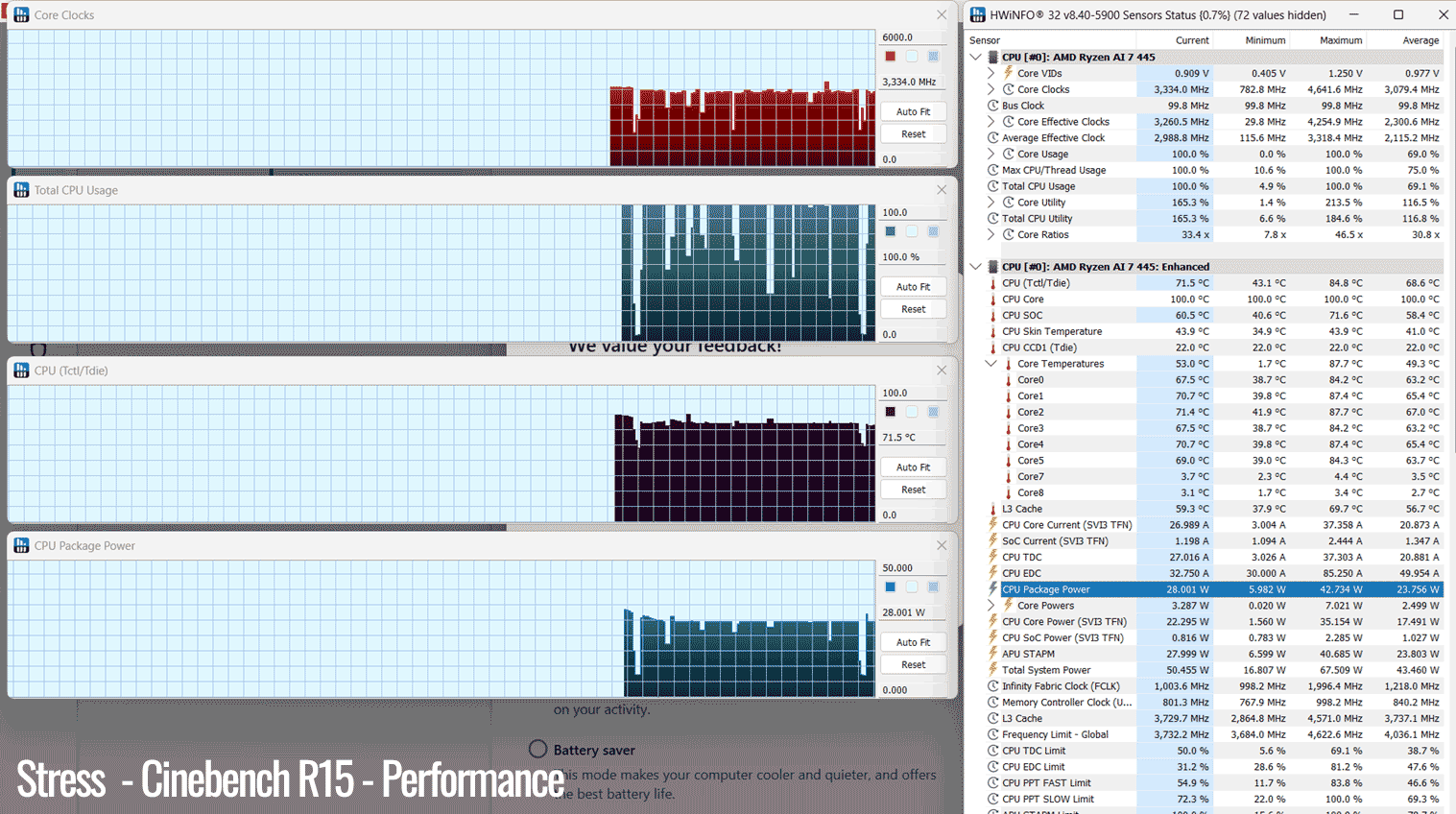Click the CPU Package Power graph window title icon

[x=21, y=545]
